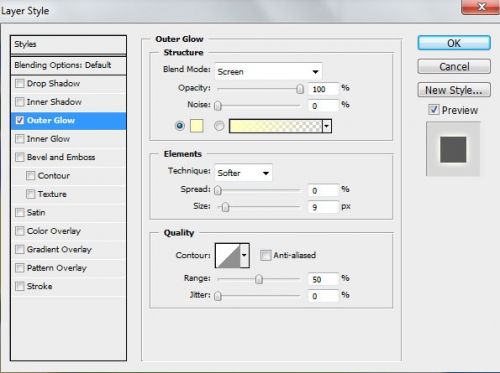Expand the Contour picker dropdown arrow
Screen dimensions: 500x373
[x=245, y=255]
